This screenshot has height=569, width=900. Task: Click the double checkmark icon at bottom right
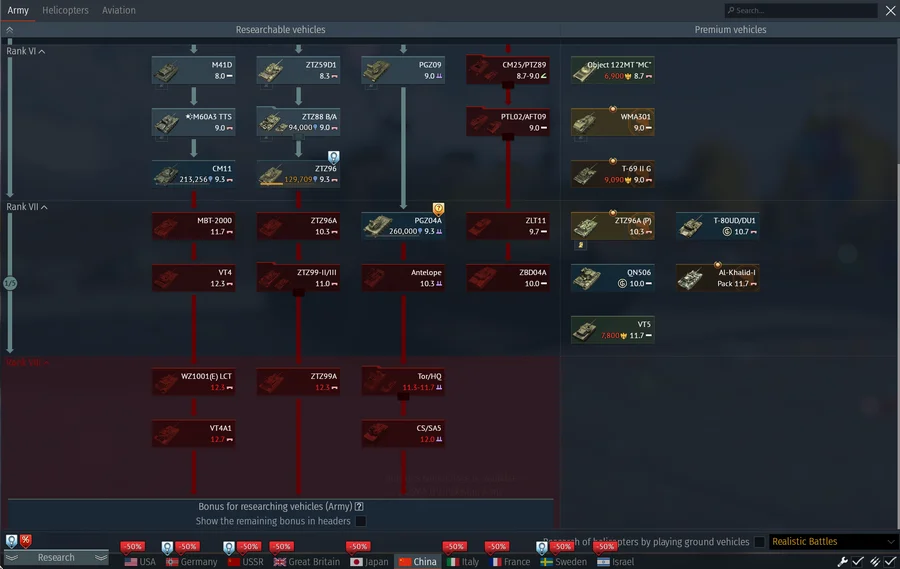[873, 561]
